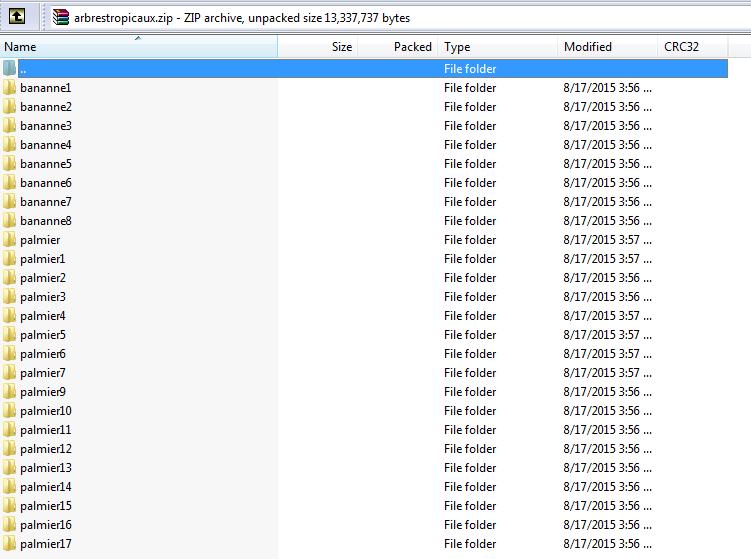
Task: Sort entries by Type column header
Action: 497,47
